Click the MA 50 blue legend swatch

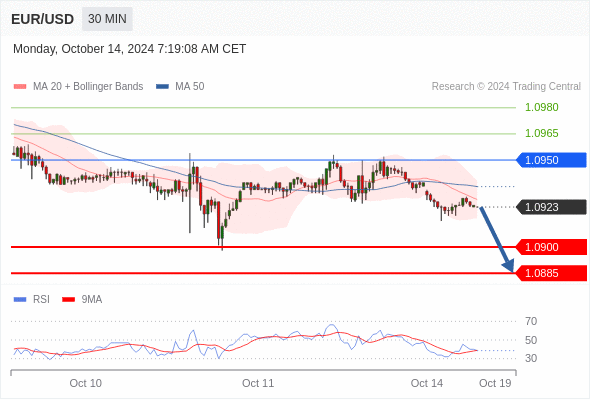tap(163, 87)
